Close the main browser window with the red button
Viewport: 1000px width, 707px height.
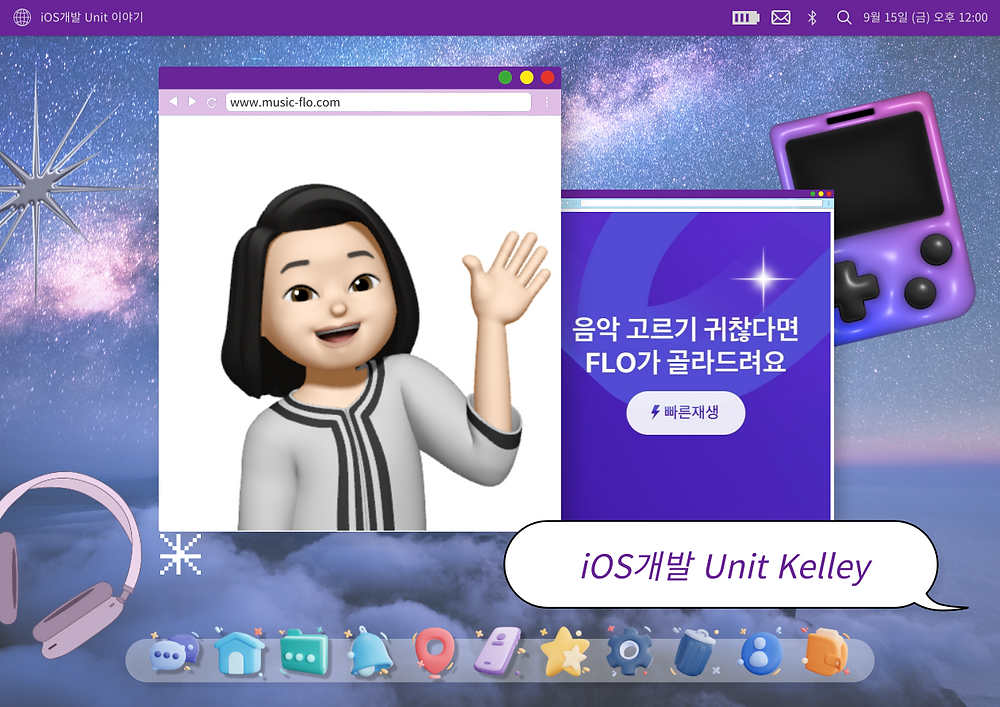point(547,77)
